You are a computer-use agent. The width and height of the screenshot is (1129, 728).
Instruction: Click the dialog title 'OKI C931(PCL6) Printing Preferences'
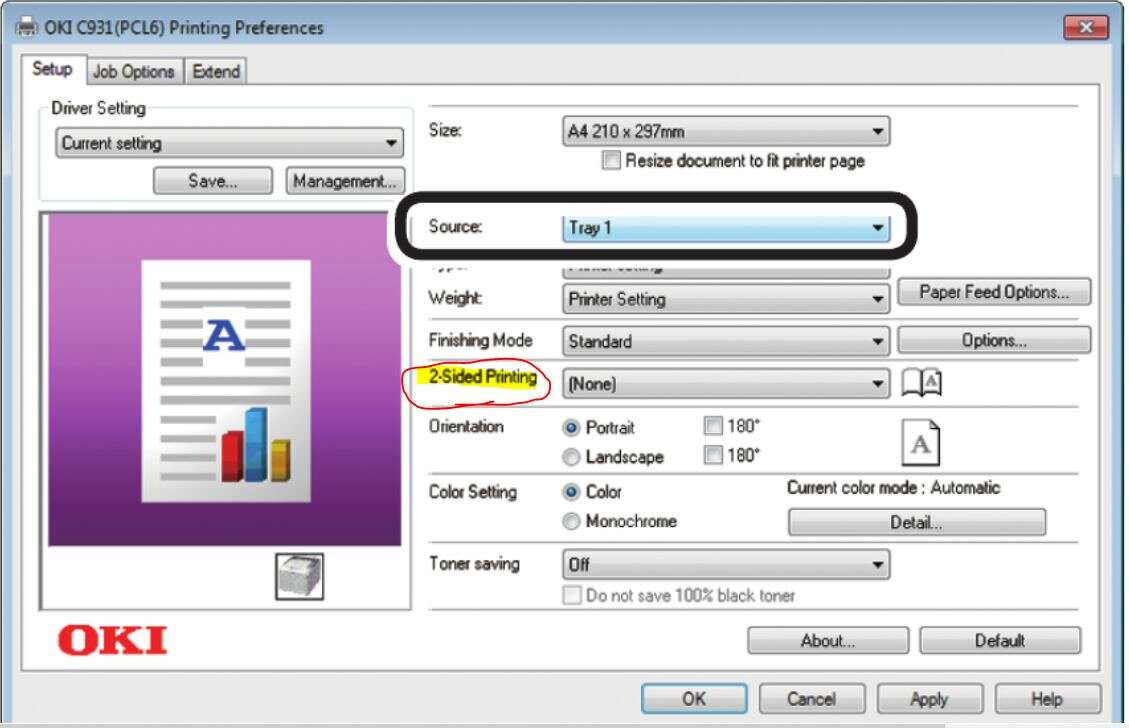click(x=184, y=27)
